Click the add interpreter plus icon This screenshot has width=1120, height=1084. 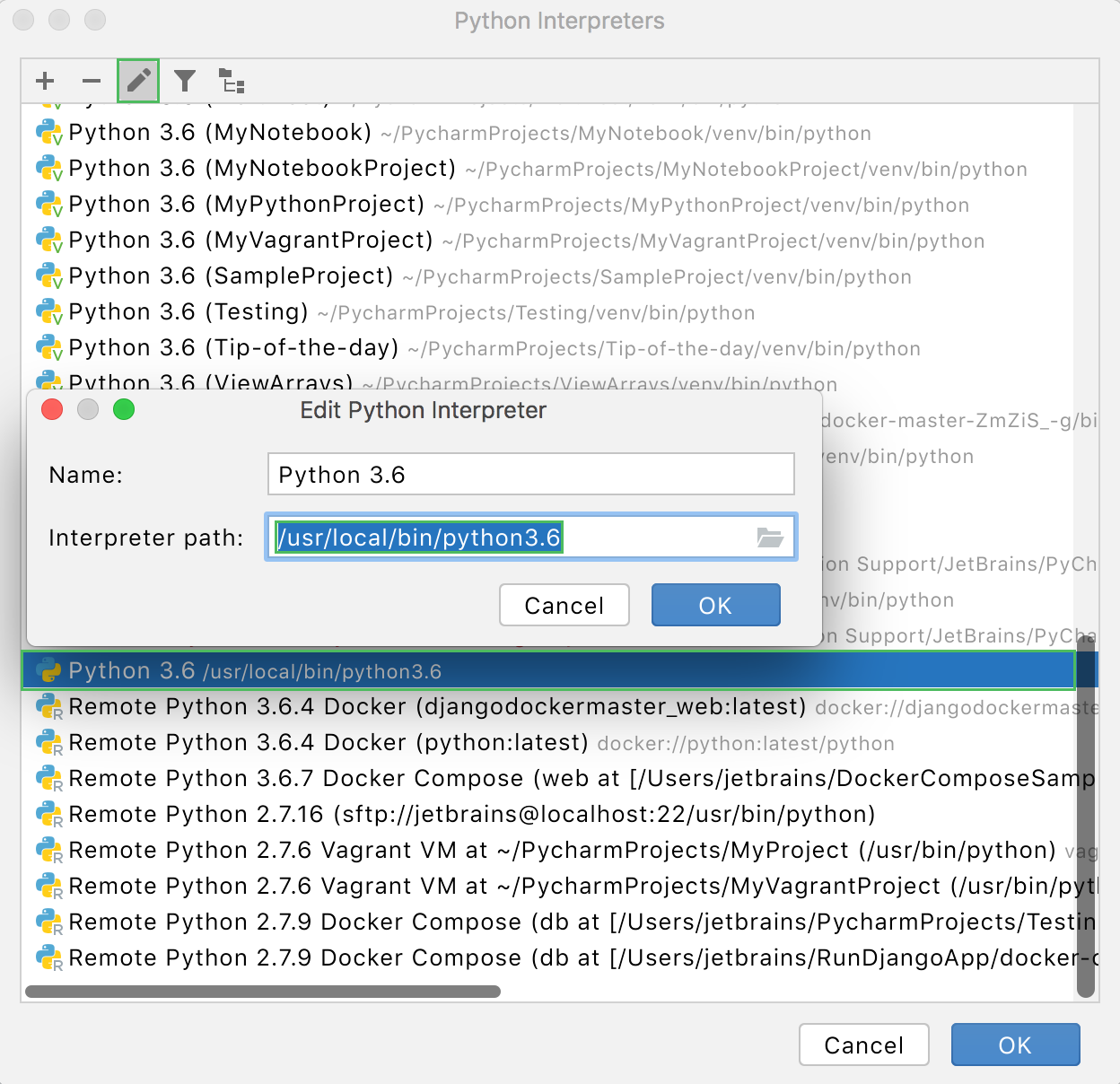pyautogui.click(x=44, y=81)
